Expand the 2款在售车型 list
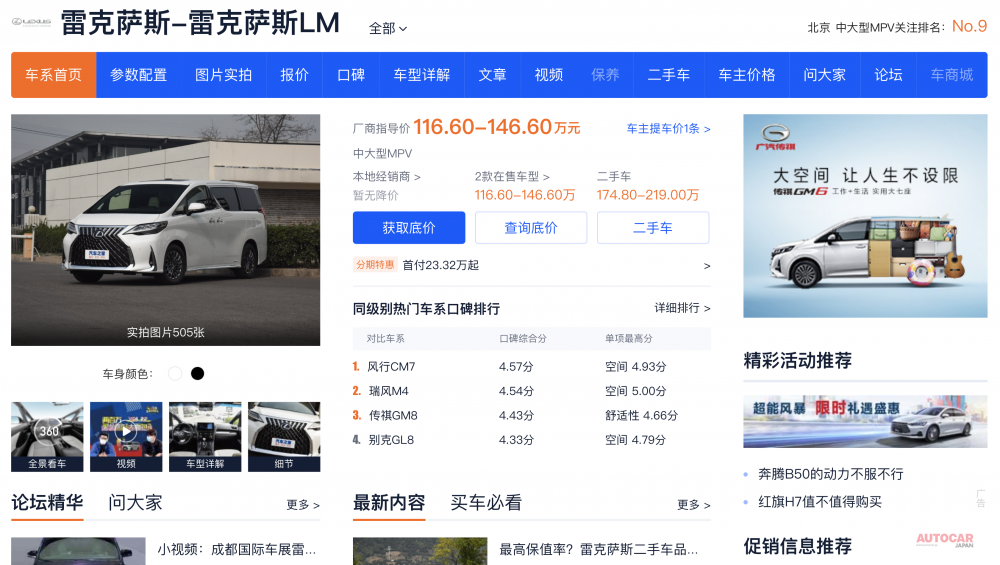1000x565 pixels. point(512,177)
